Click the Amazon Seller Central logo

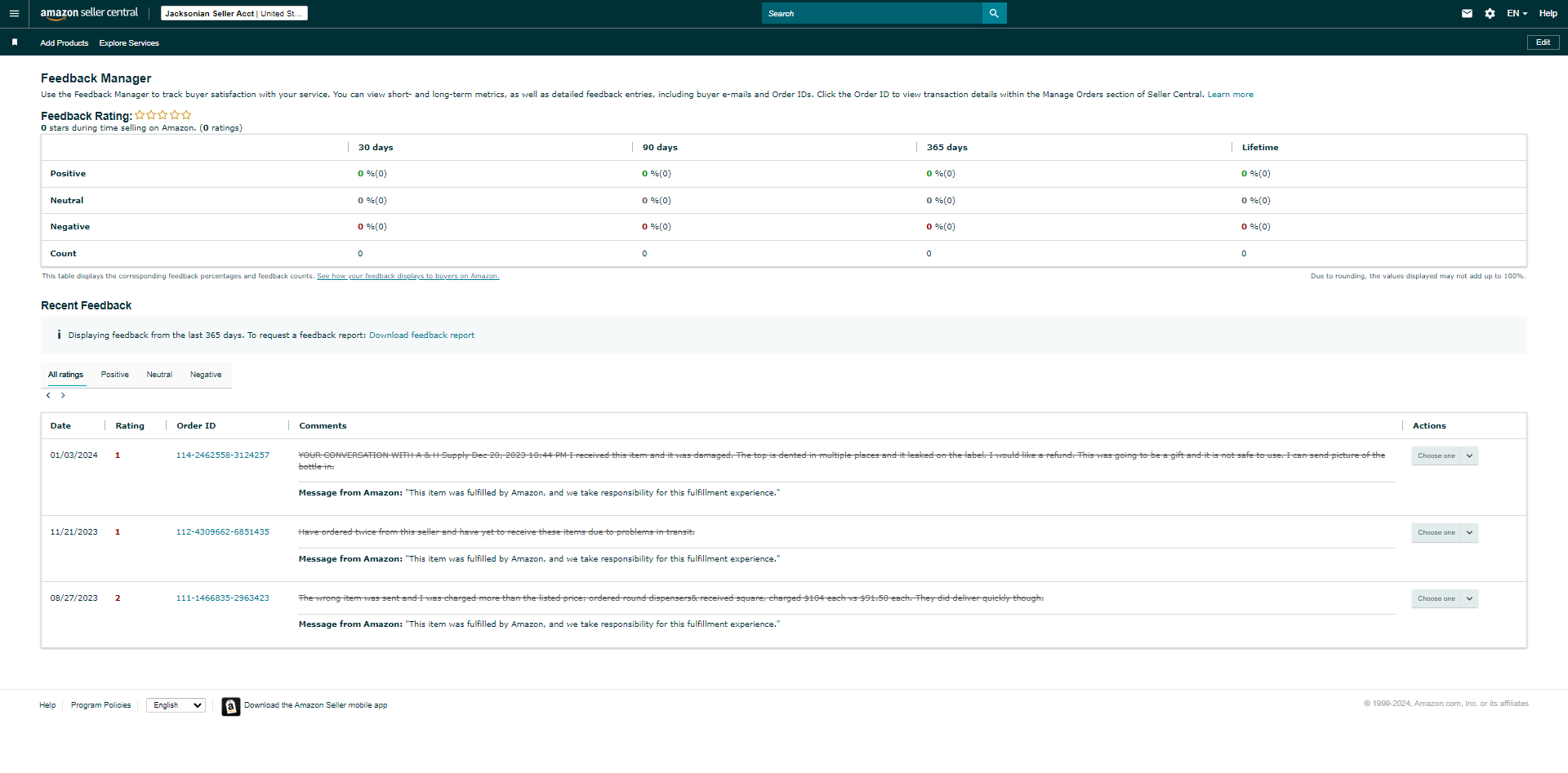(89, 13)
